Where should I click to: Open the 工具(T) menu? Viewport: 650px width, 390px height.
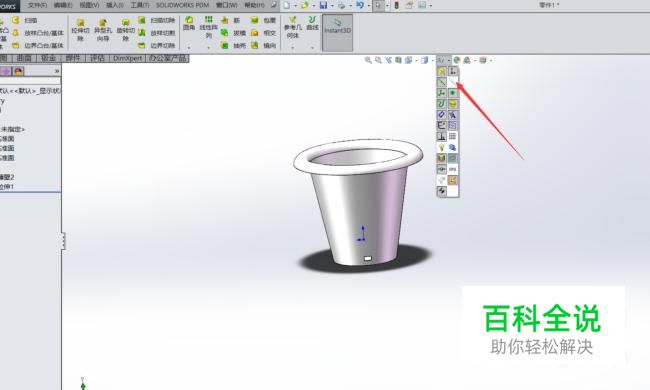(140, 5)
